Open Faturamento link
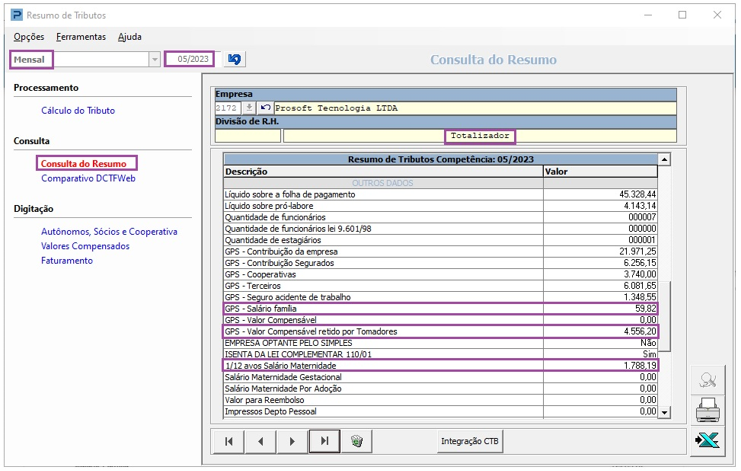 pyautogui.click(x=67, y=261)
